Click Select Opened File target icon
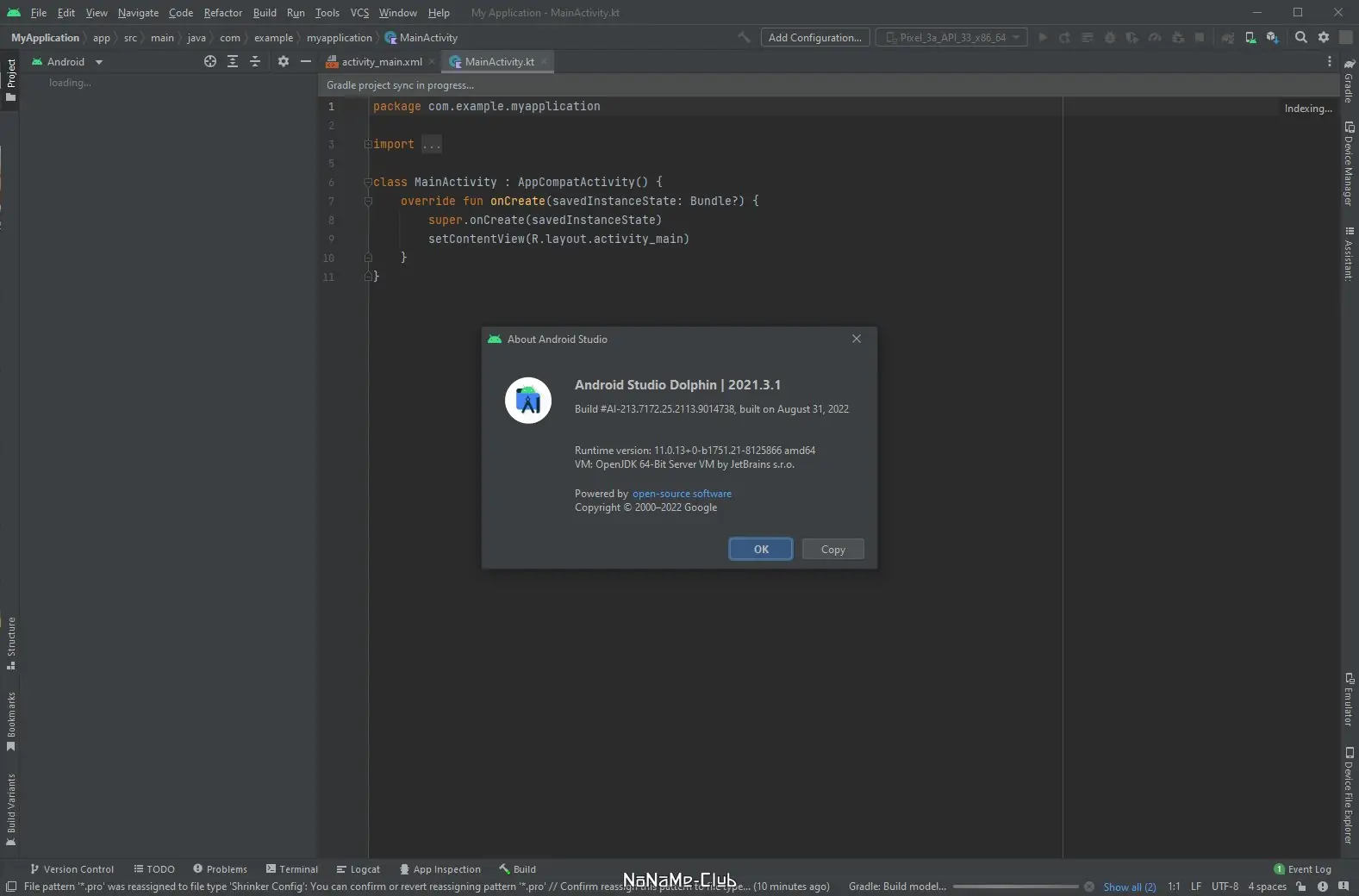The height and width of the screenshot is (896, 1359). coord(210,61)
